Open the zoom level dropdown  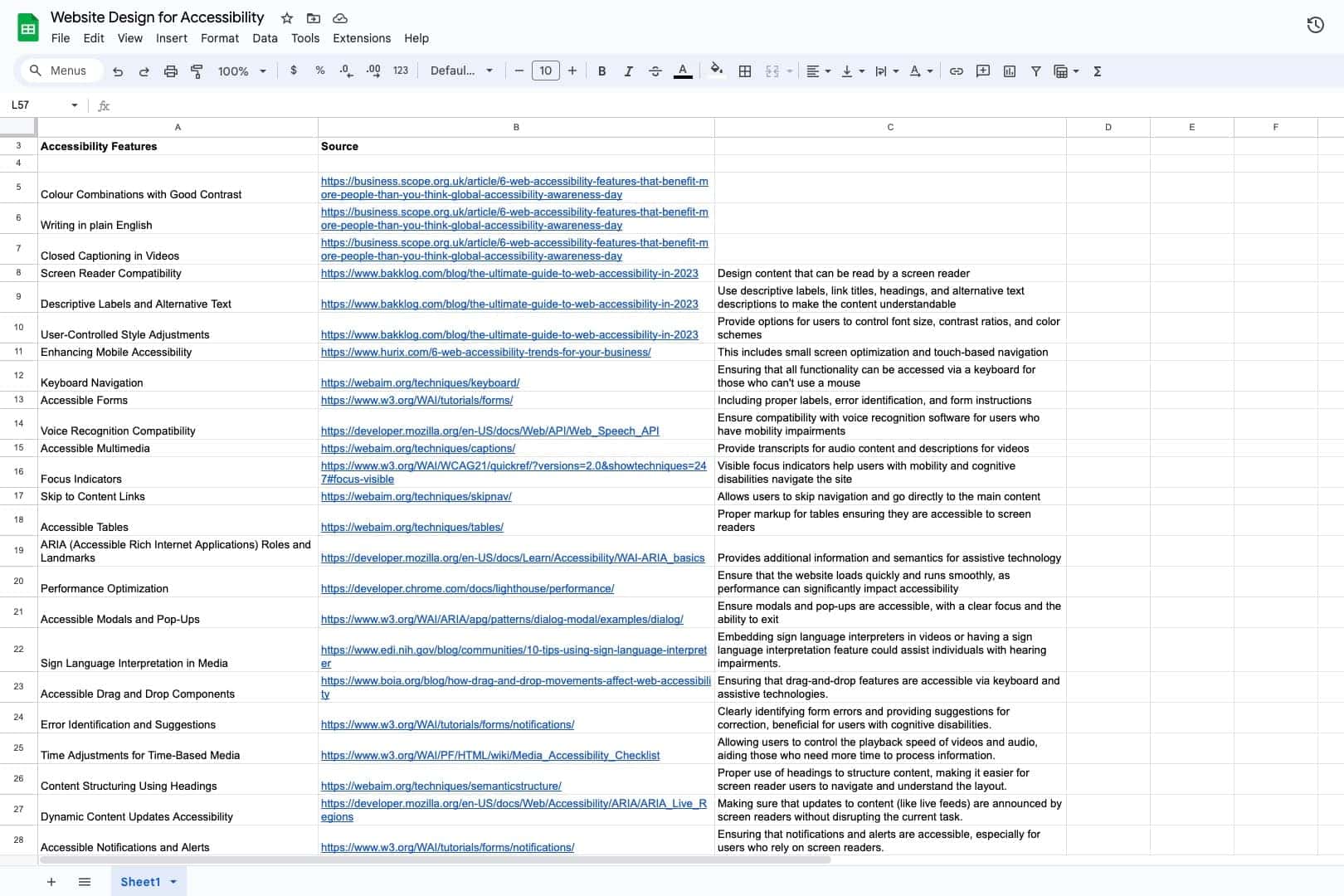pos(241,71)
